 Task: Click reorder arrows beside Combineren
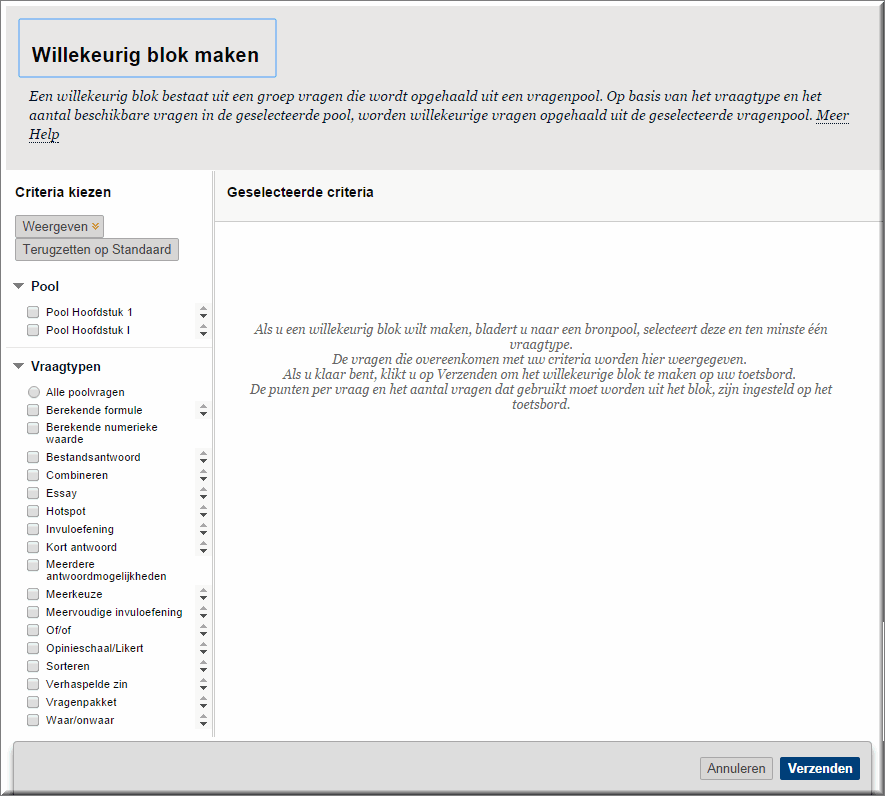(x=203, y=475)
